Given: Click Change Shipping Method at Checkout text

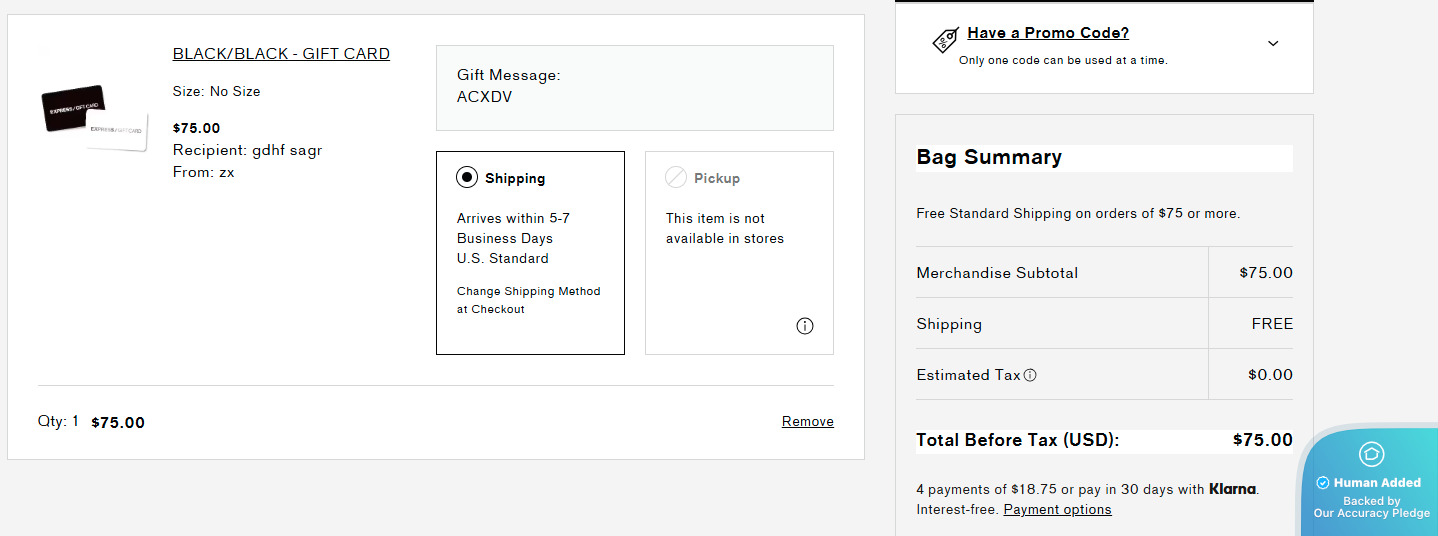Looking at the screenshot, I should (x=528, y=300).
